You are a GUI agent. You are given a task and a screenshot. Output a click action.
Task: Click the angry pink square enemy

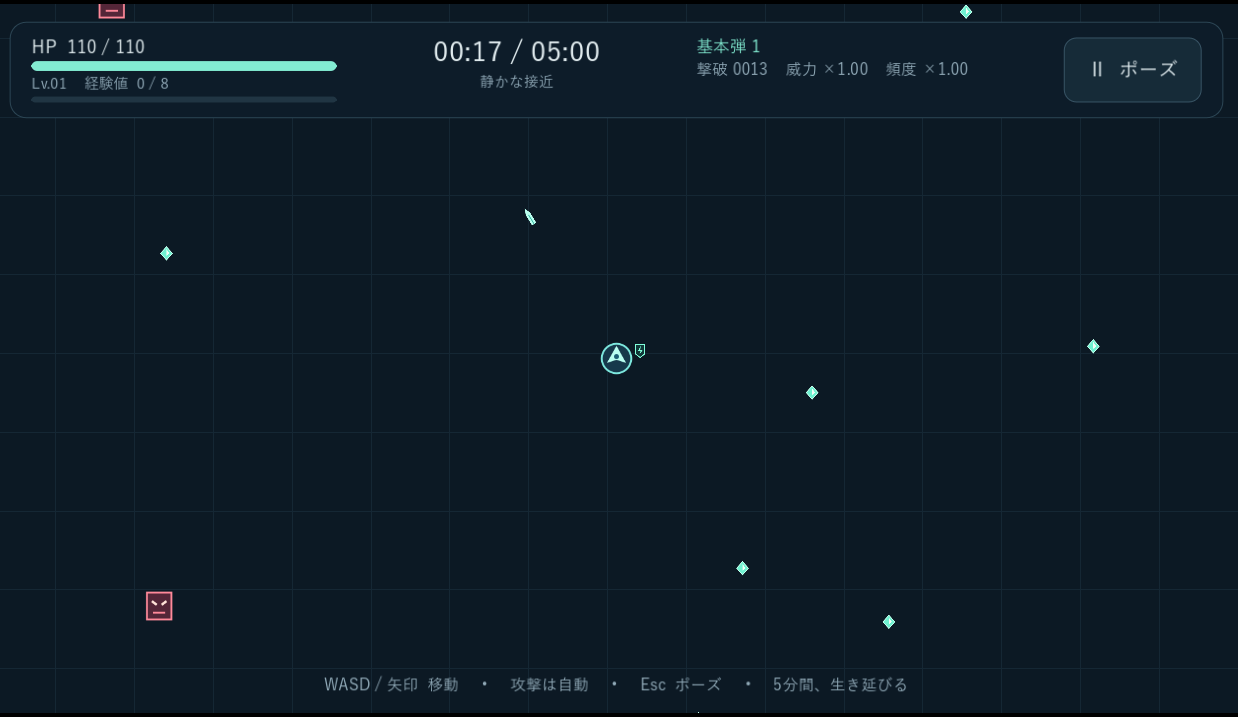159,606
